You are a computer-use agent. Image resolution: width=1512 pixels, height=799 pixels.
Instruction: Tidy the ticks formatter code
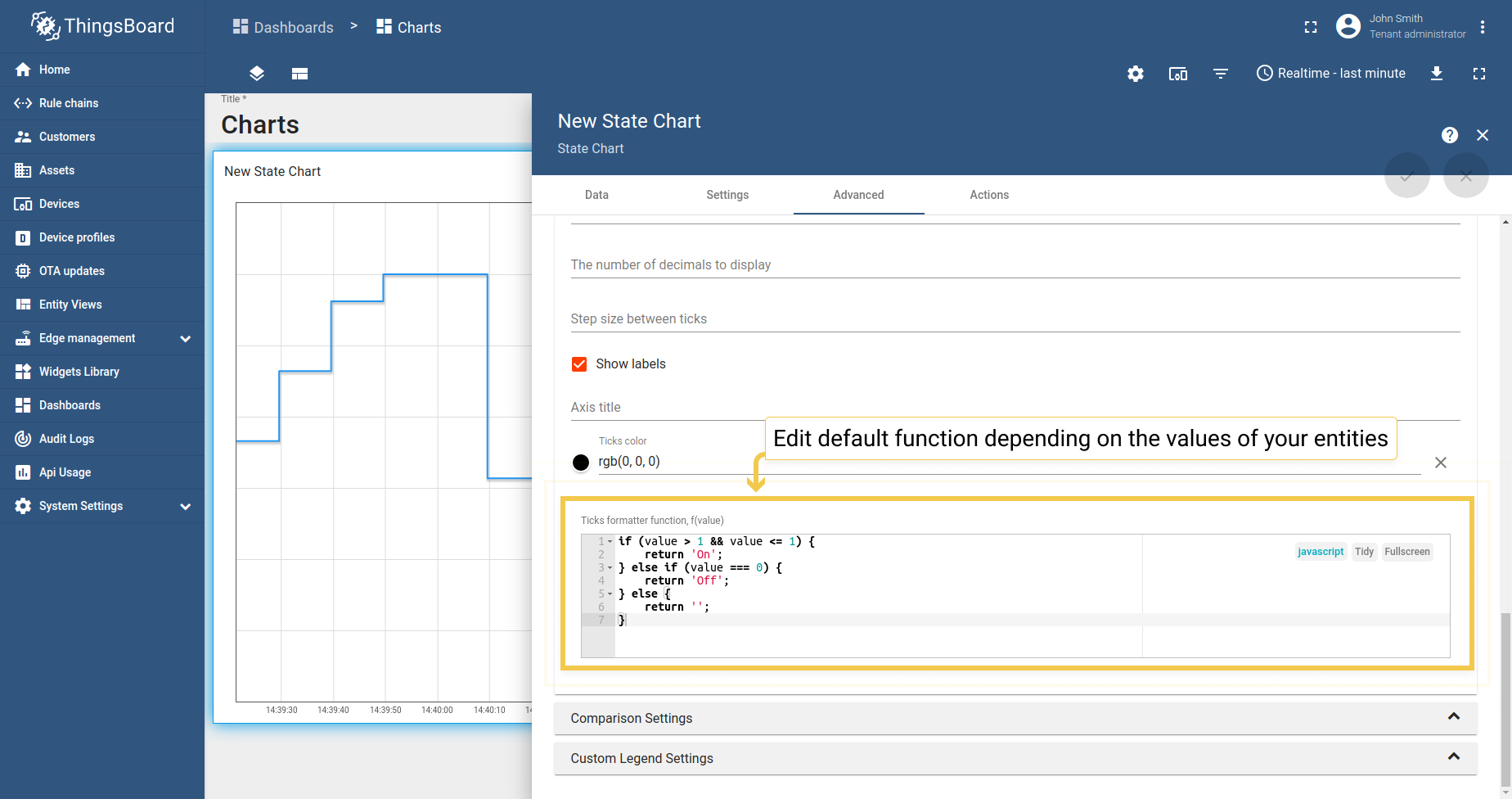pos(1363,551)
